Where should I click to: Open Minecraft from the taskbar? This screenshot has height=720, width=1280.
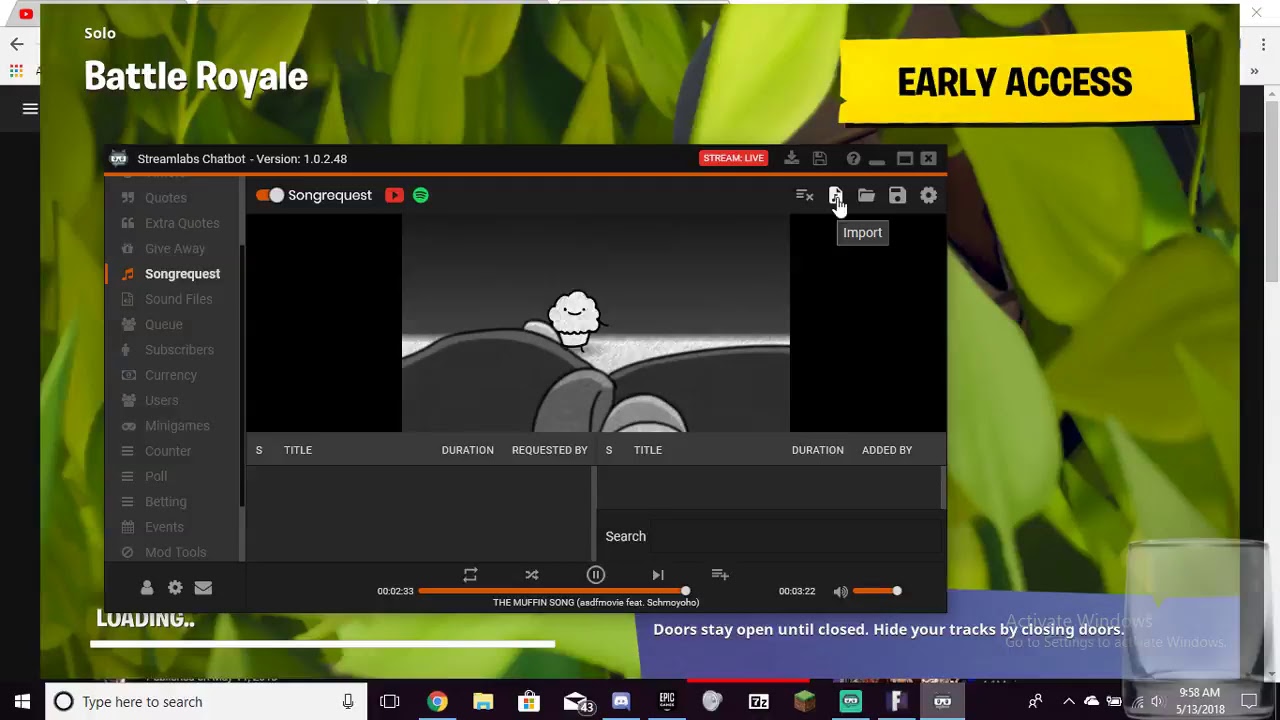pyautogui.click(x=805, y=702)
